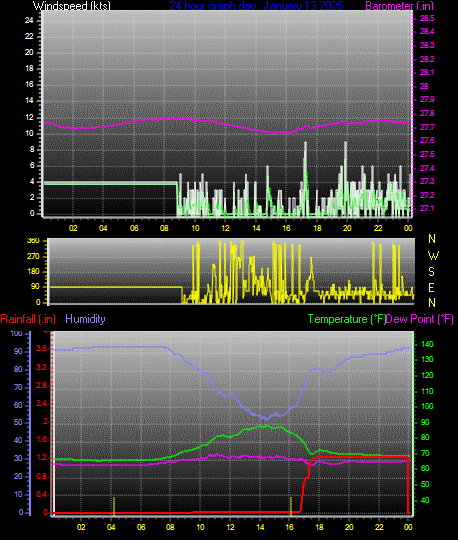Click the Rainfall (.in) legend label
This screenshot has width=458, height=540.
point(28,319)
